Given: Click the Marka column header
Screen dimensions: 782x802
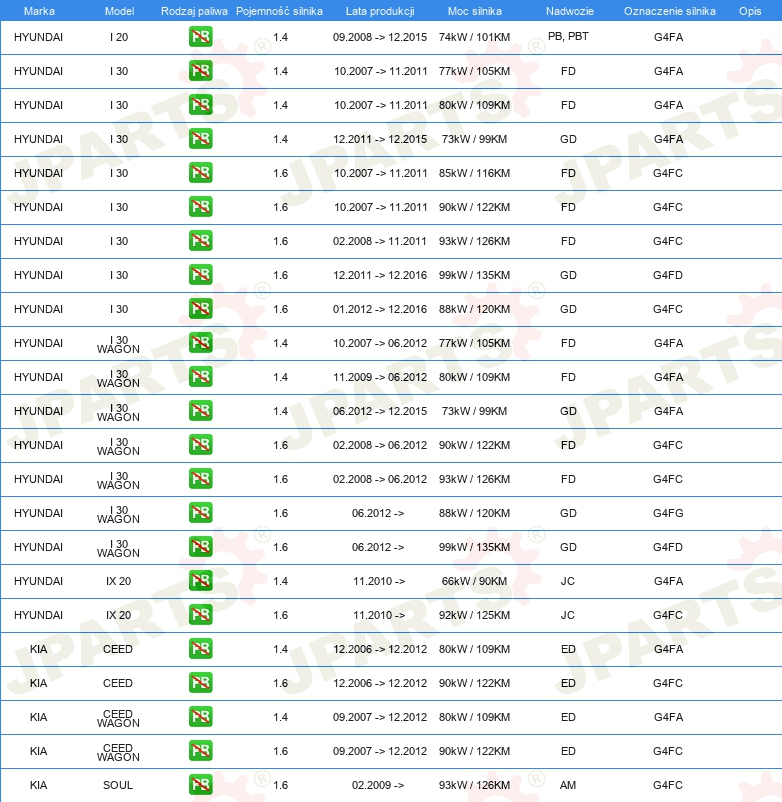Looking at the screenshot, I should click(x=39, y=11).
